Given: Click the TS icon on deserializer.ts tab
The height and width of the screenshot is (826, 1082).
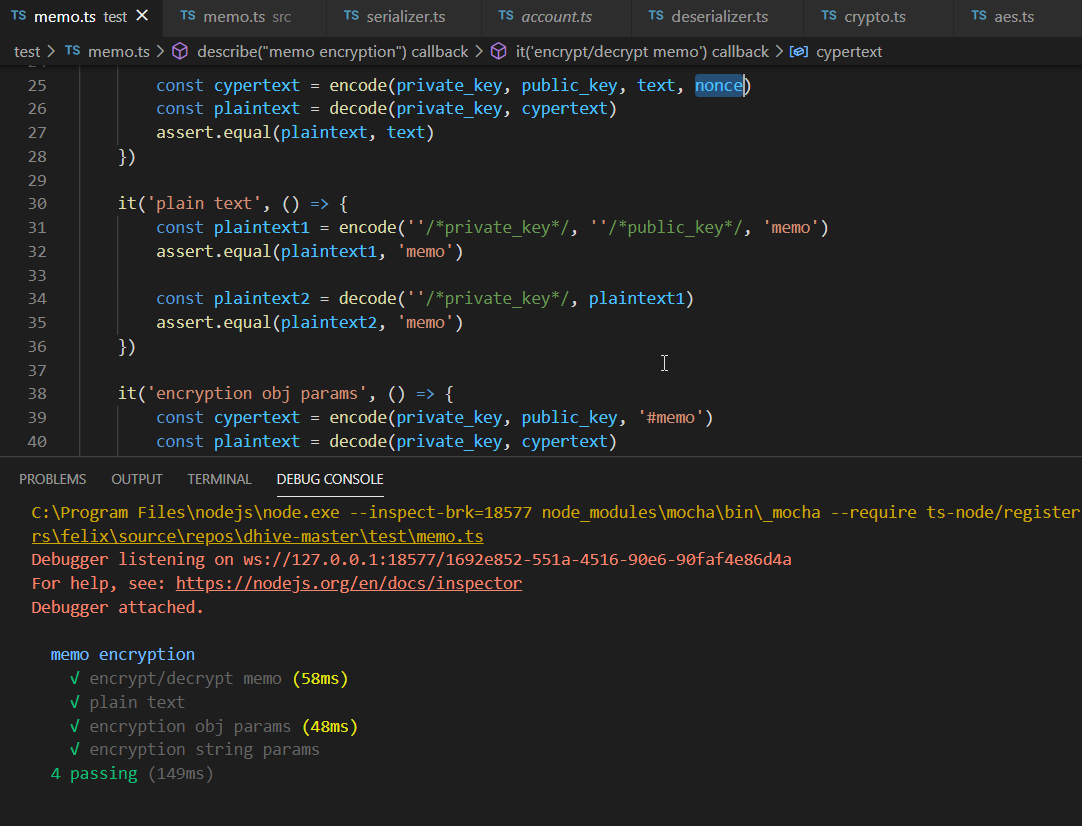Looking at the screenshot, I should click(656, 16).
